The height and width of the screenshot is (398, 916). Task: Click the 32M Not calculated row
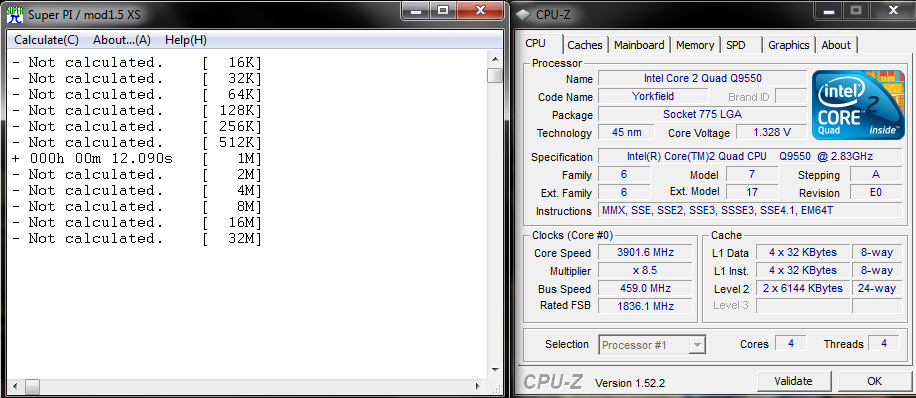[137, 238]
